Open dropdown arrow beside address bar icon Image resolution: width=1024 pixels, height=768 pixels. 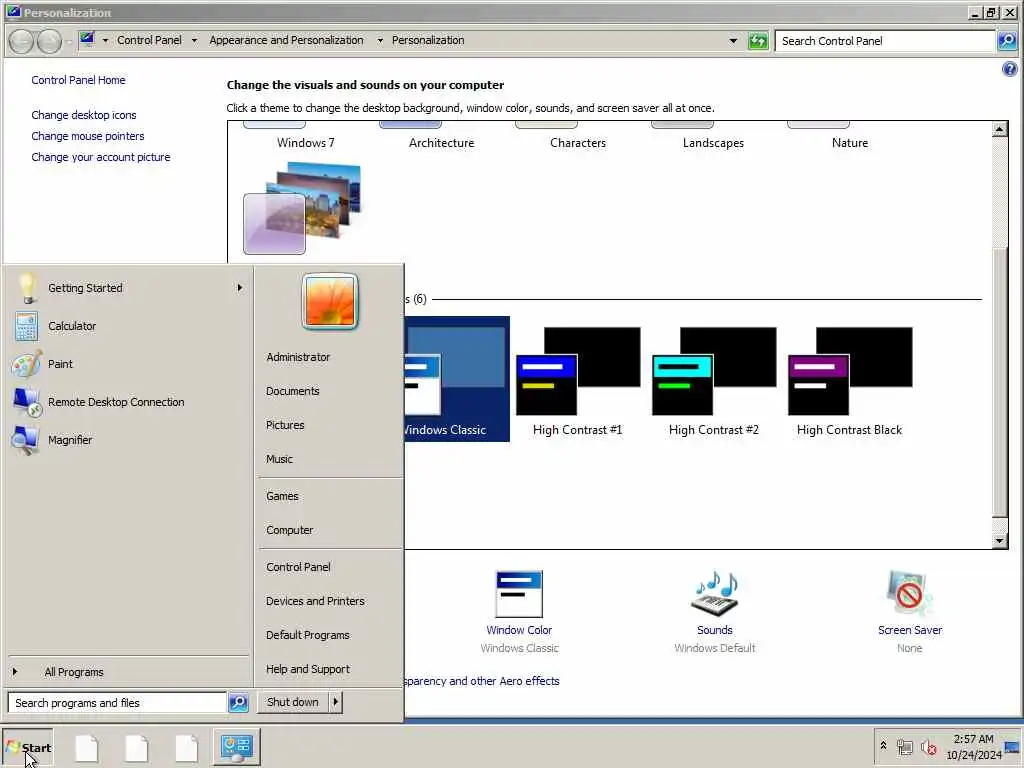click(105, 40)
